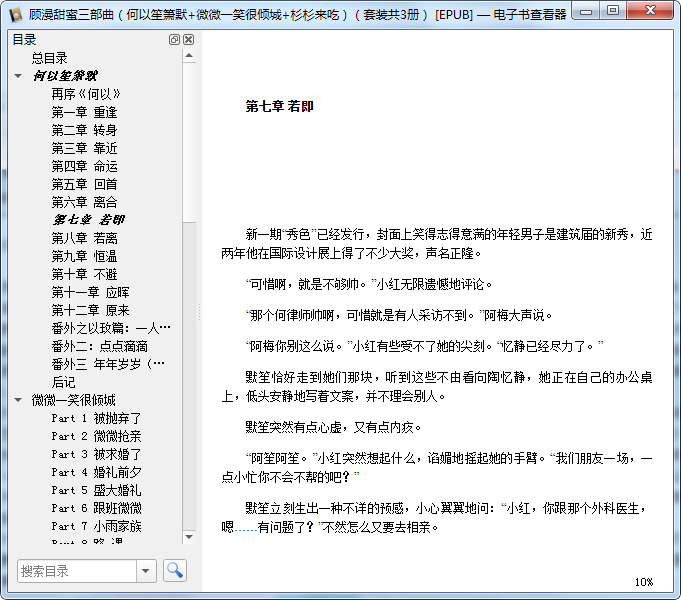681x600 pixels.
Task: Click the TOC scrollbar down arrow
Action: pos(189,537)
